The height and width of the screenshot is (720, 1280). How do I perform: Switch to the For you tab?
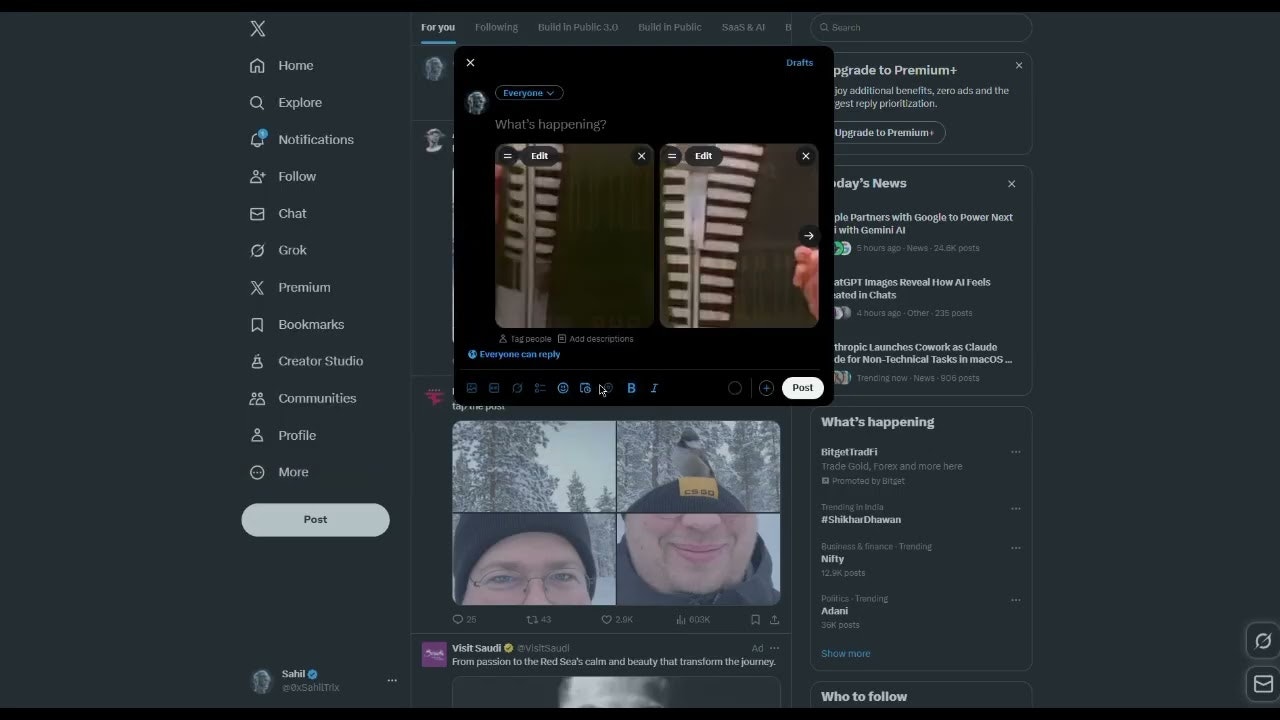[x=438, y=27]
